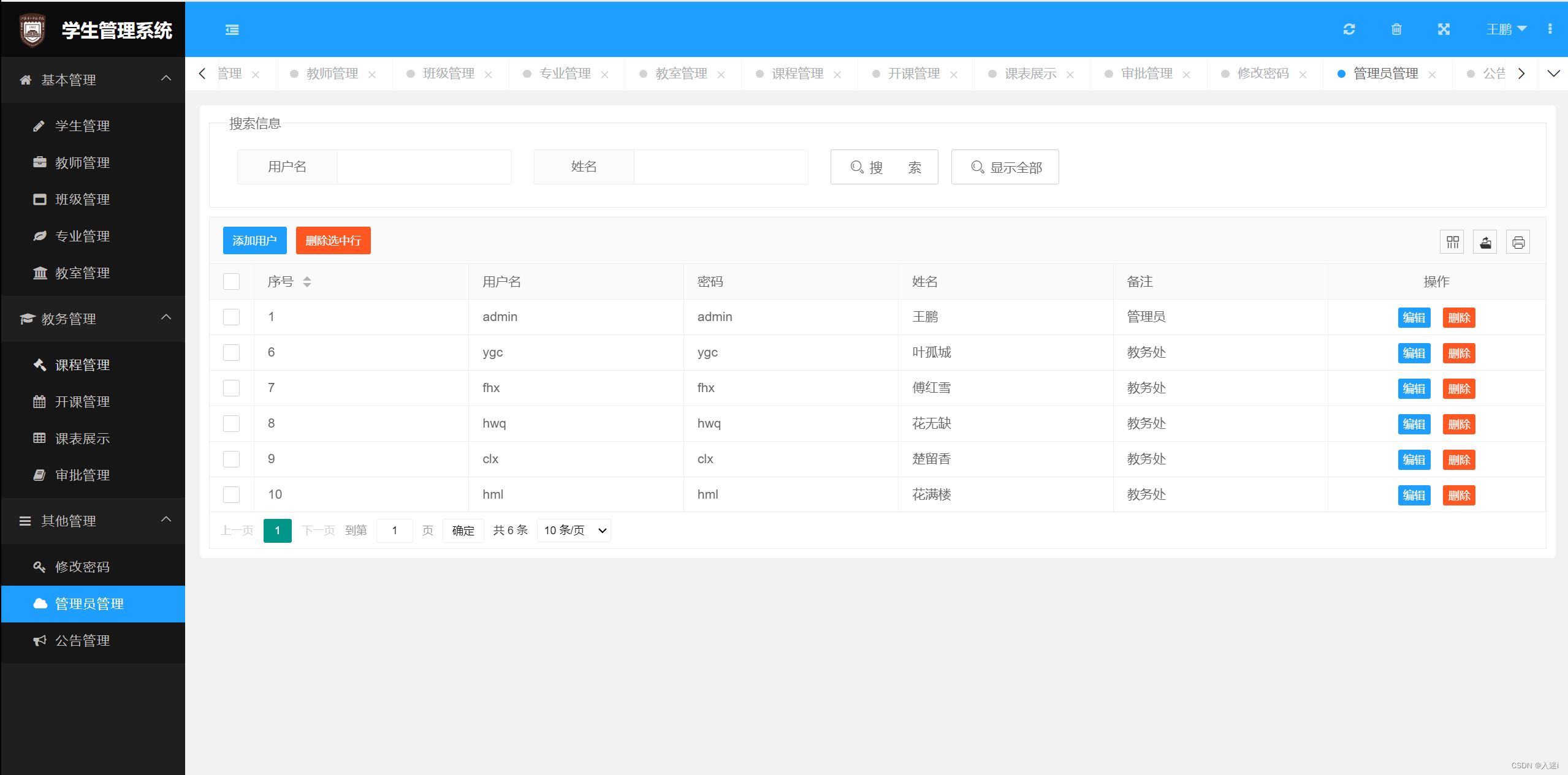This screenshot has height=775, width=1568.
Task: Click the 删除选中行 button
Action: [333, 241]
